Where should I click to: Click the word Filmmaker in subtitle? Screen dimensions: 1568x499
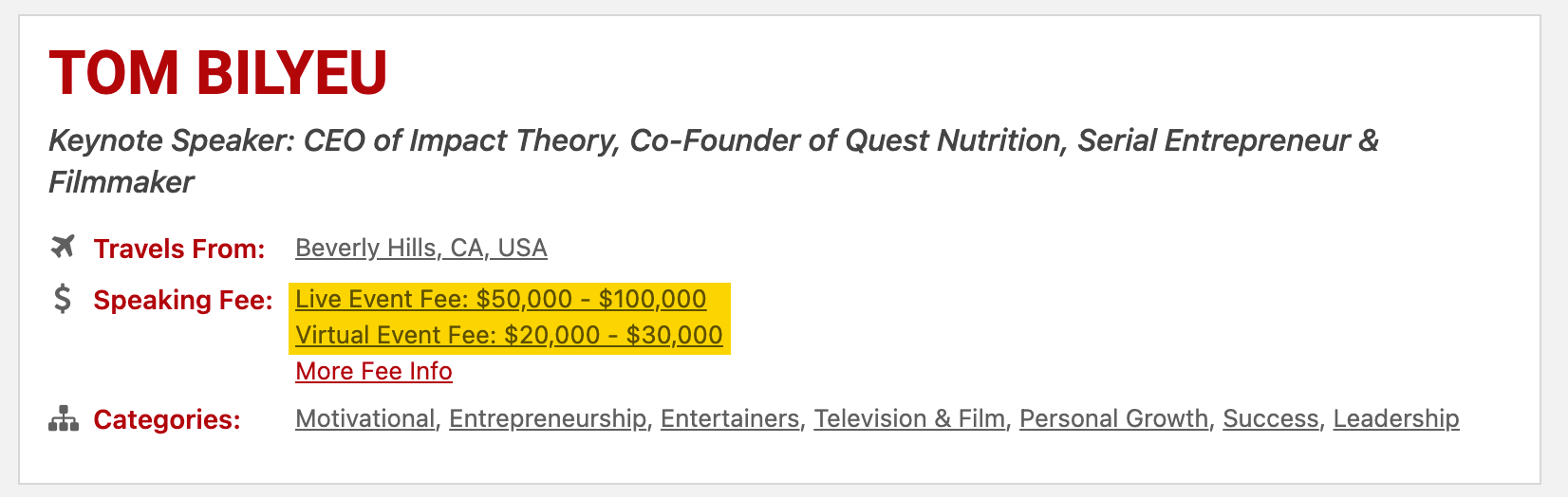tap(121, 181)
